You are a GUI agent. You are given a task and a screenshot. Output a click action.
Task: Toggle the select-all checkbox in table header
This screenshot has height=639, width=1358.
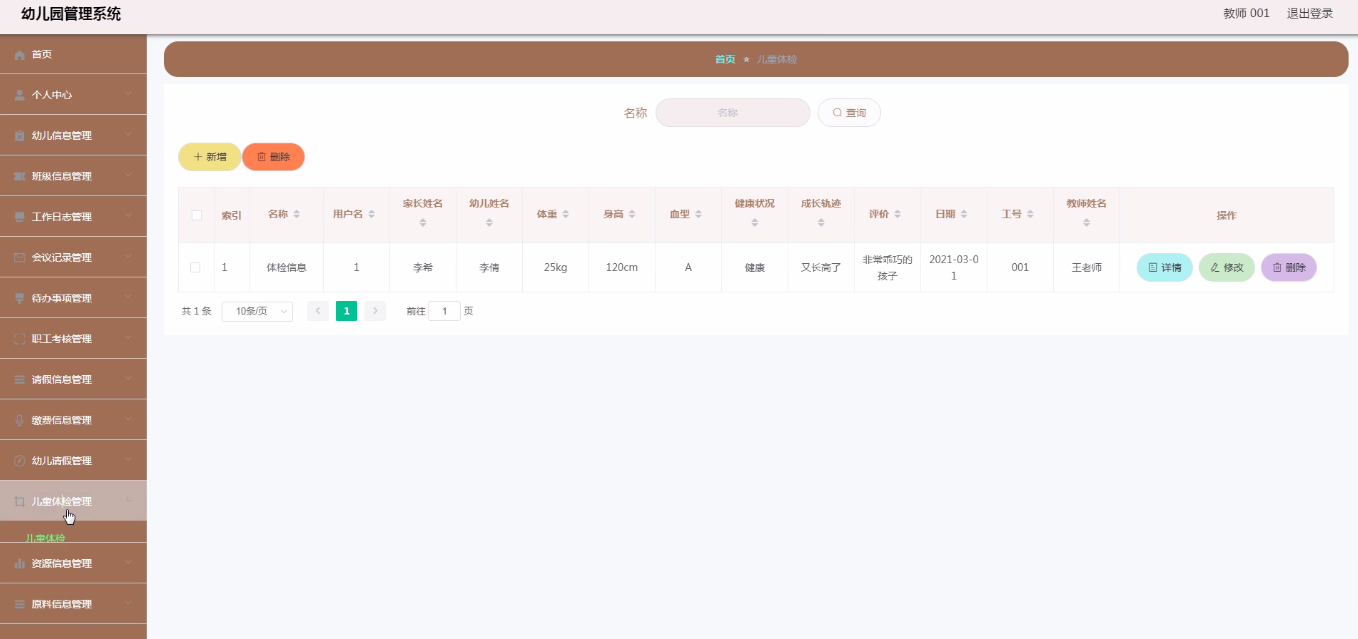[196, 215]
